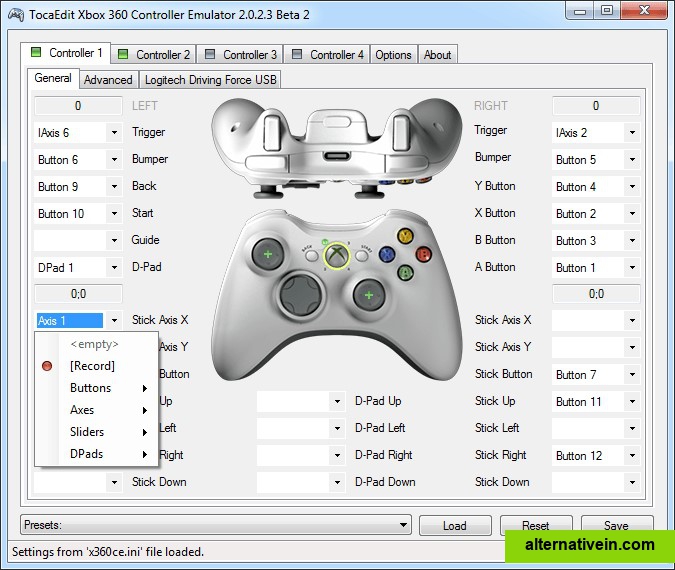Click the D-pad on the controller image
This screenshot has height=570, width=675.
pos(300,295)
